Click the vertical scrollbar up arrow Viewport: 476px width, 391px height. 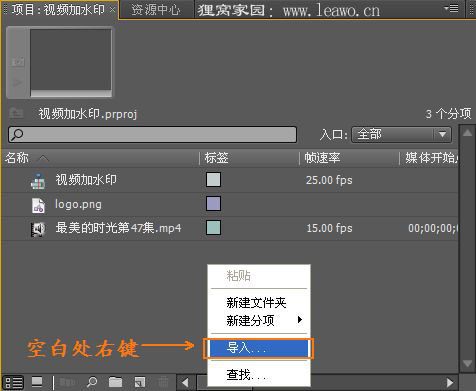click(x=467, y=133)
